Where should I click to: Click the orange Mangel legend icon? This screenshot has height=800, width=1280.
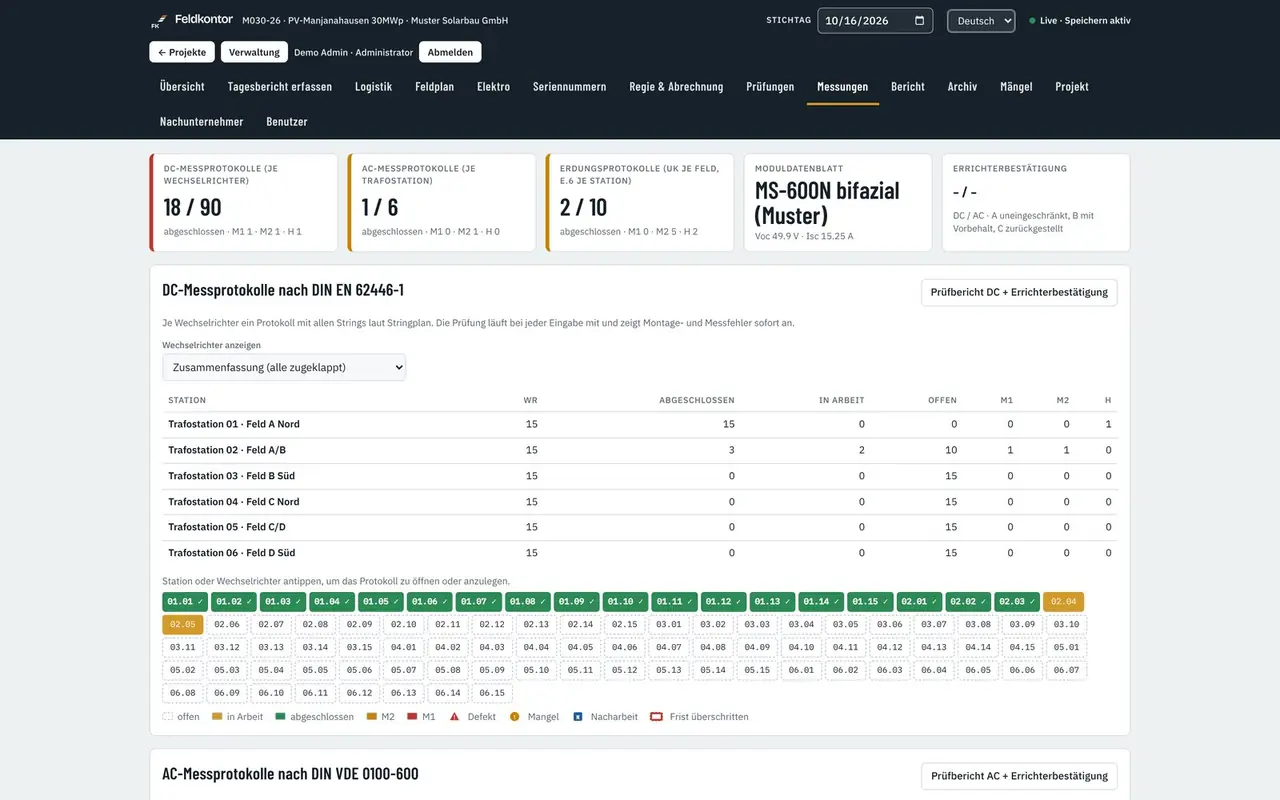(515, 717)
